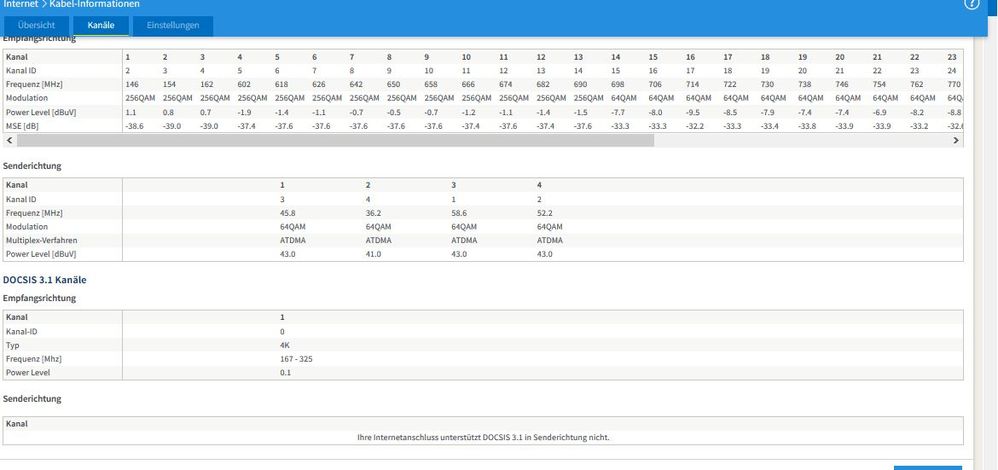Click the frequency value 618
Image resolution: width=998 pixels, height=470 pixels.
click(281, 84)
